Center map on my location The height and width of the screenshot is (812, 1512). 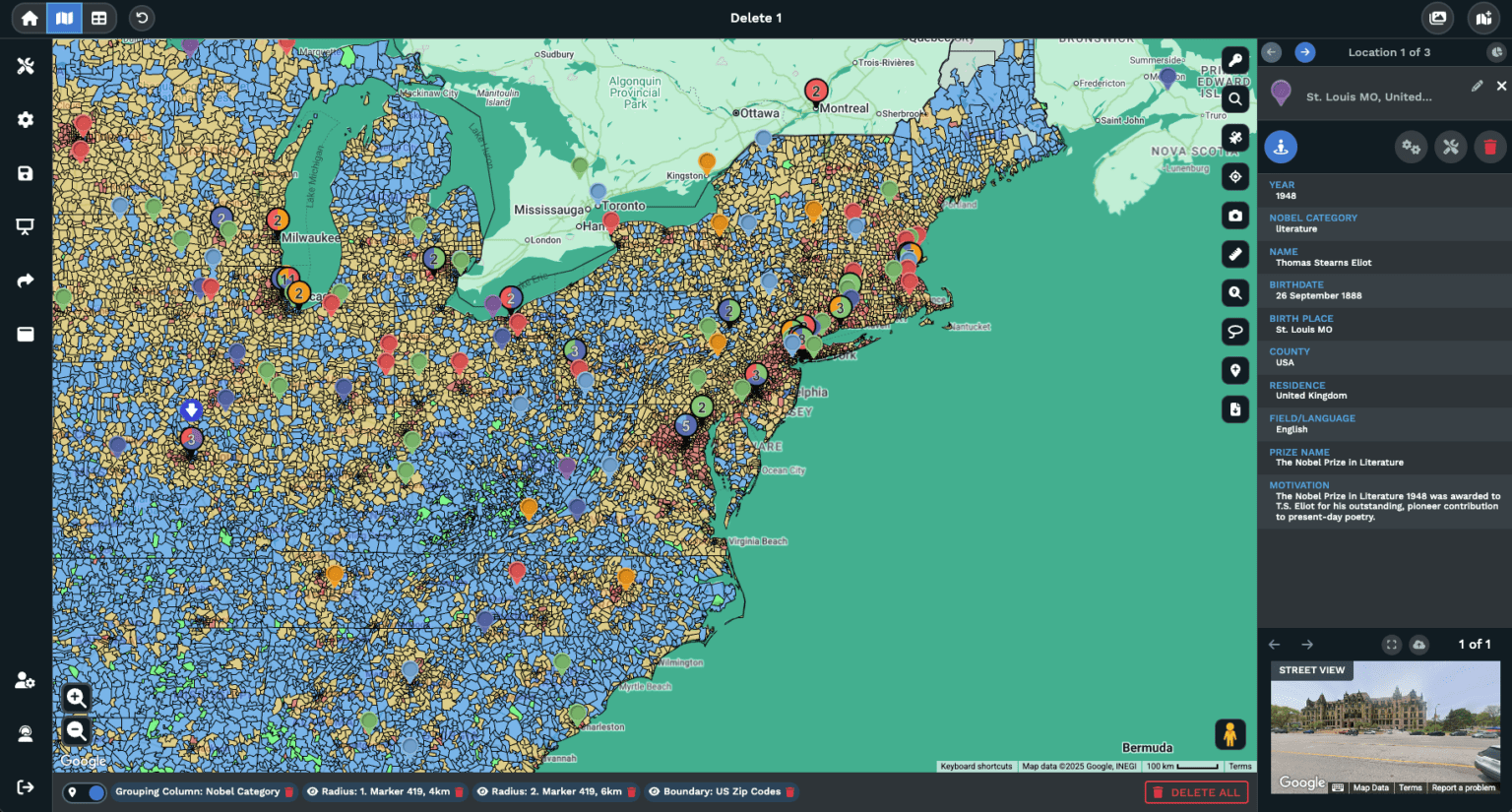[x=1235, y=176]
